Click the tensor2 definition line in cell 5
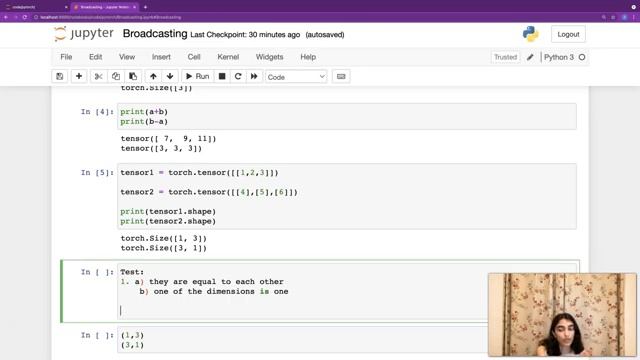The height and width of the screenshot is (360, 640). (x=209, y=192)
